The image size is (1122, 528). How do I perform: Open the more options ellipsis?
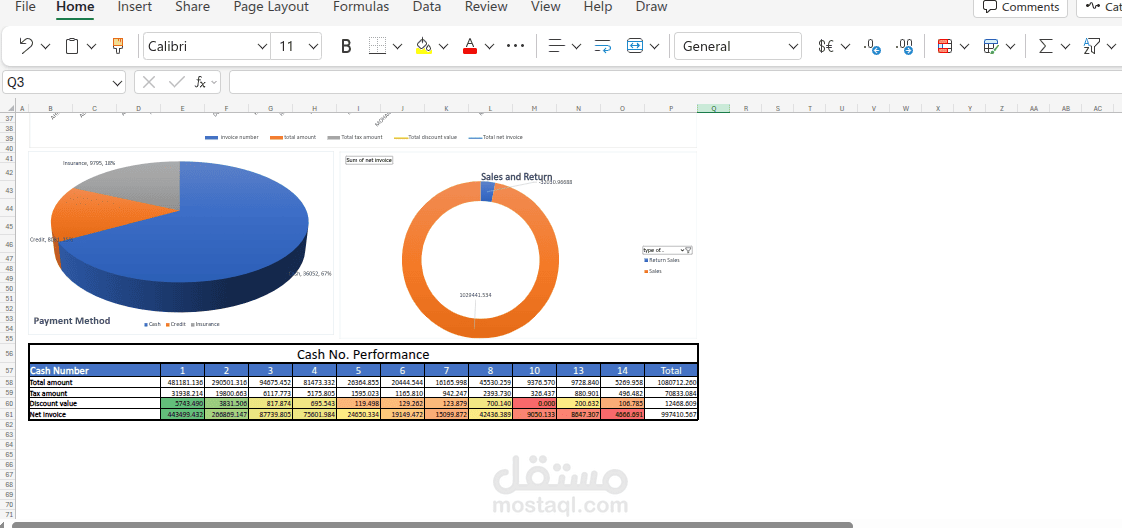point(515,46)
